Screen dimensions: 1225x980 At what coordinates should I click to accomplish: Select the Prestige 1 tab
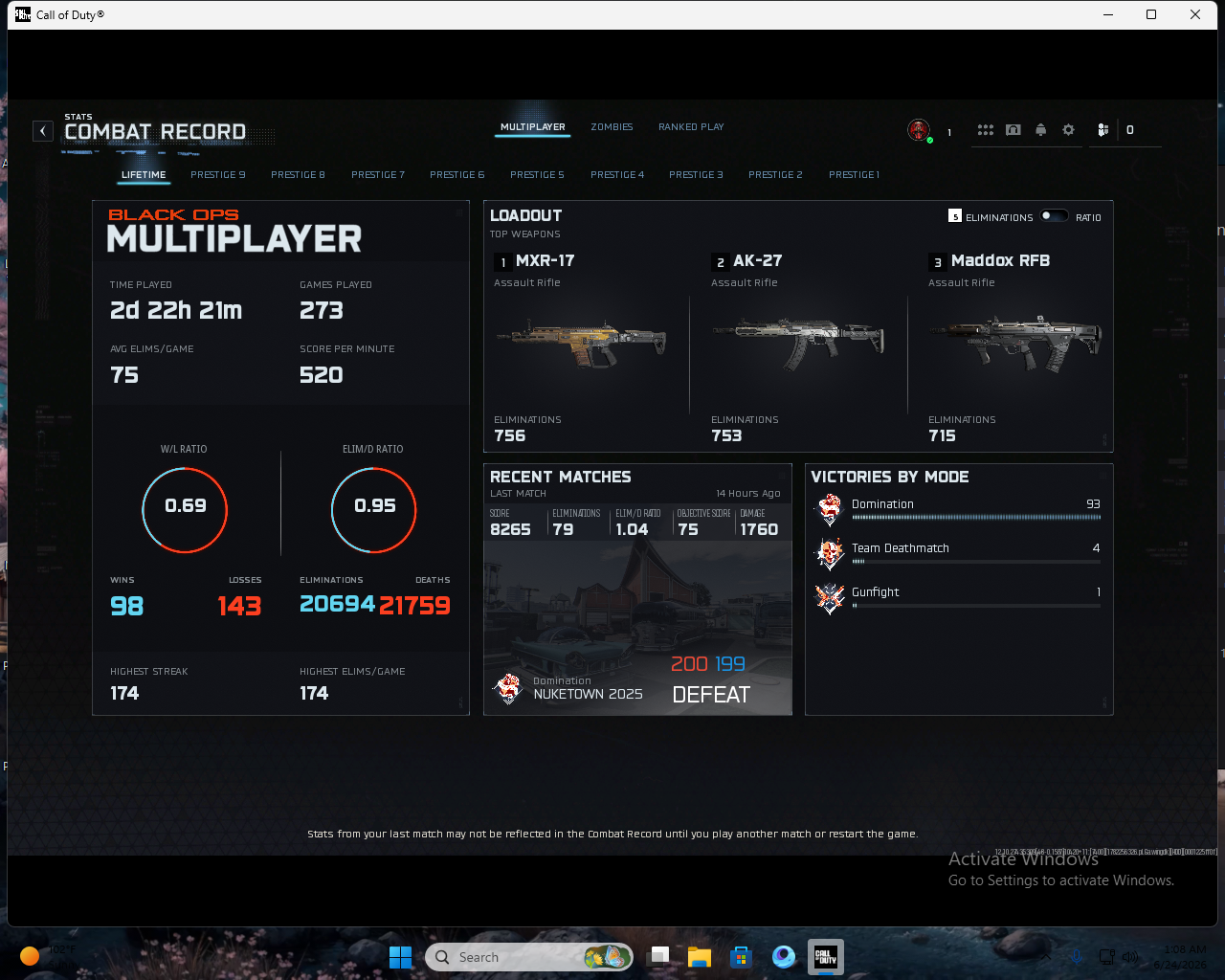click(x=854, y=175)
